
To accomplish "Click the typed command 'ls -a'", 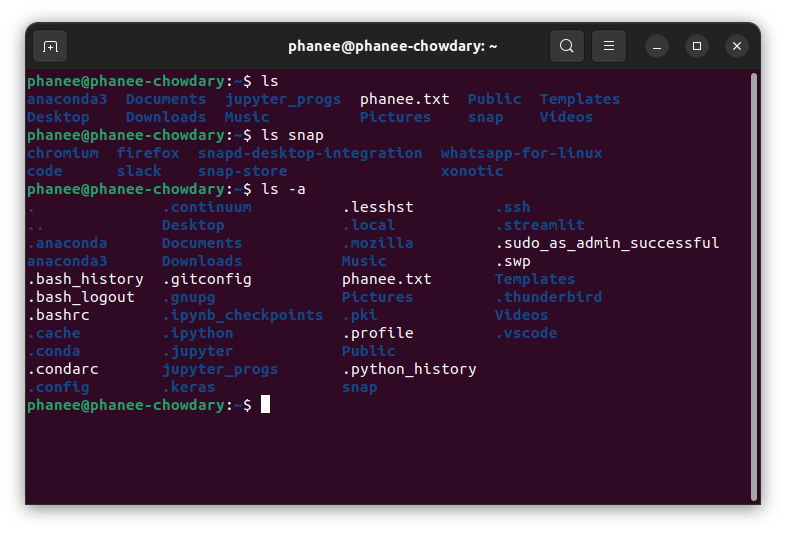I will [x=283, y=189].
